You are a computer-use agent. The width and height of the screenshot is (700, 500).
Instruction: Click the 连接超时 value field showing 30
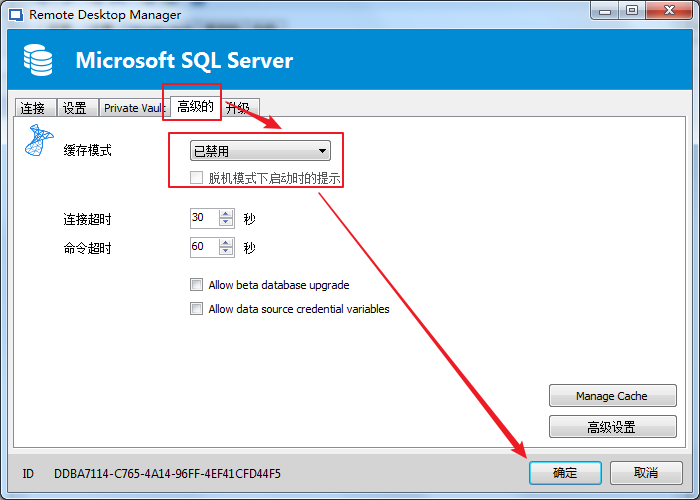pos(204,218)
